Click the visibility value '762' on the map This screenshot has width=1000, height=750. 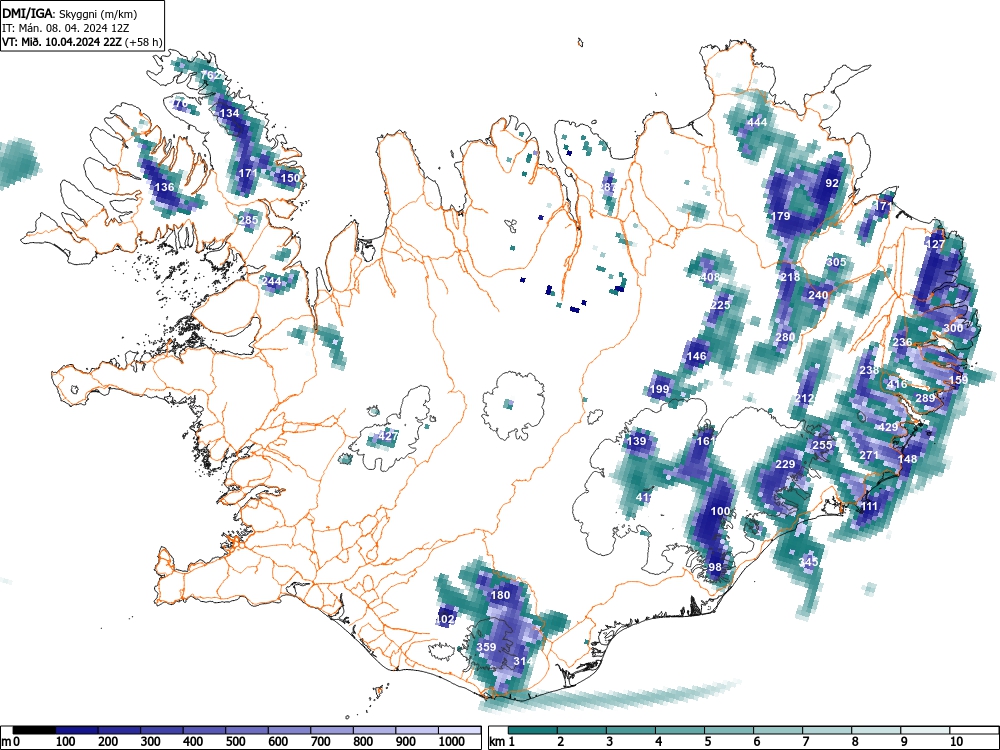point(210,75)
